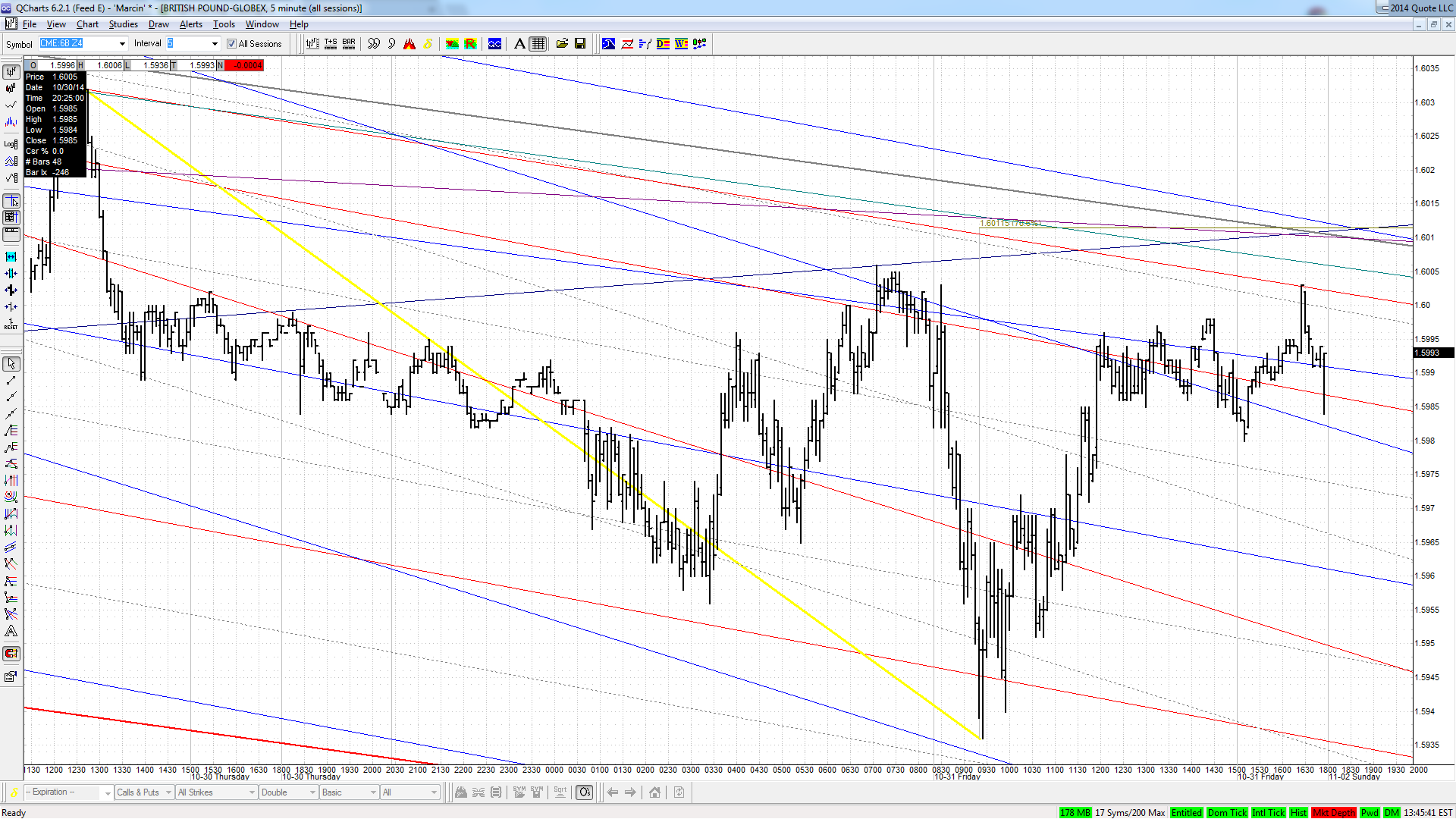Open the Chart menu
The height and width of the screenshot is (819, 1456).
coord(87,24)
